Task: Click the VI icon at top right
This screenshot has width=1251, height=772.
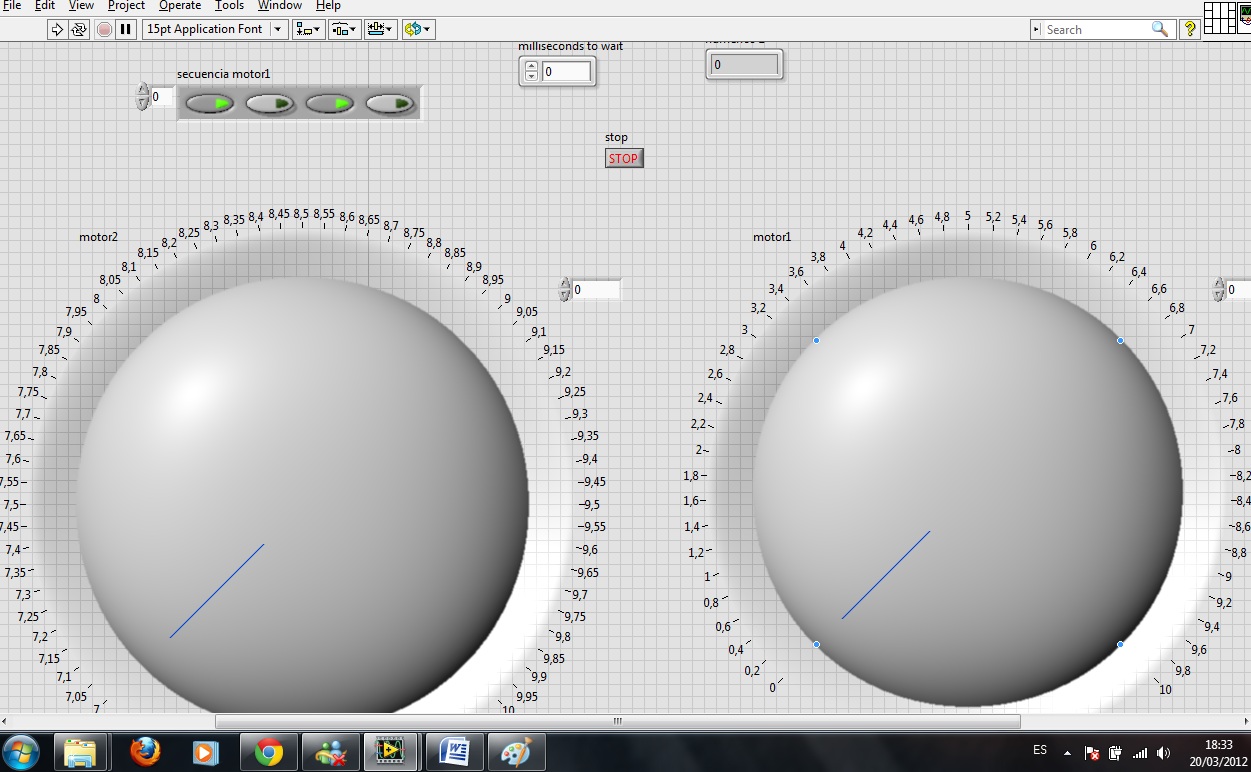Action: (x=1245, y=17)
